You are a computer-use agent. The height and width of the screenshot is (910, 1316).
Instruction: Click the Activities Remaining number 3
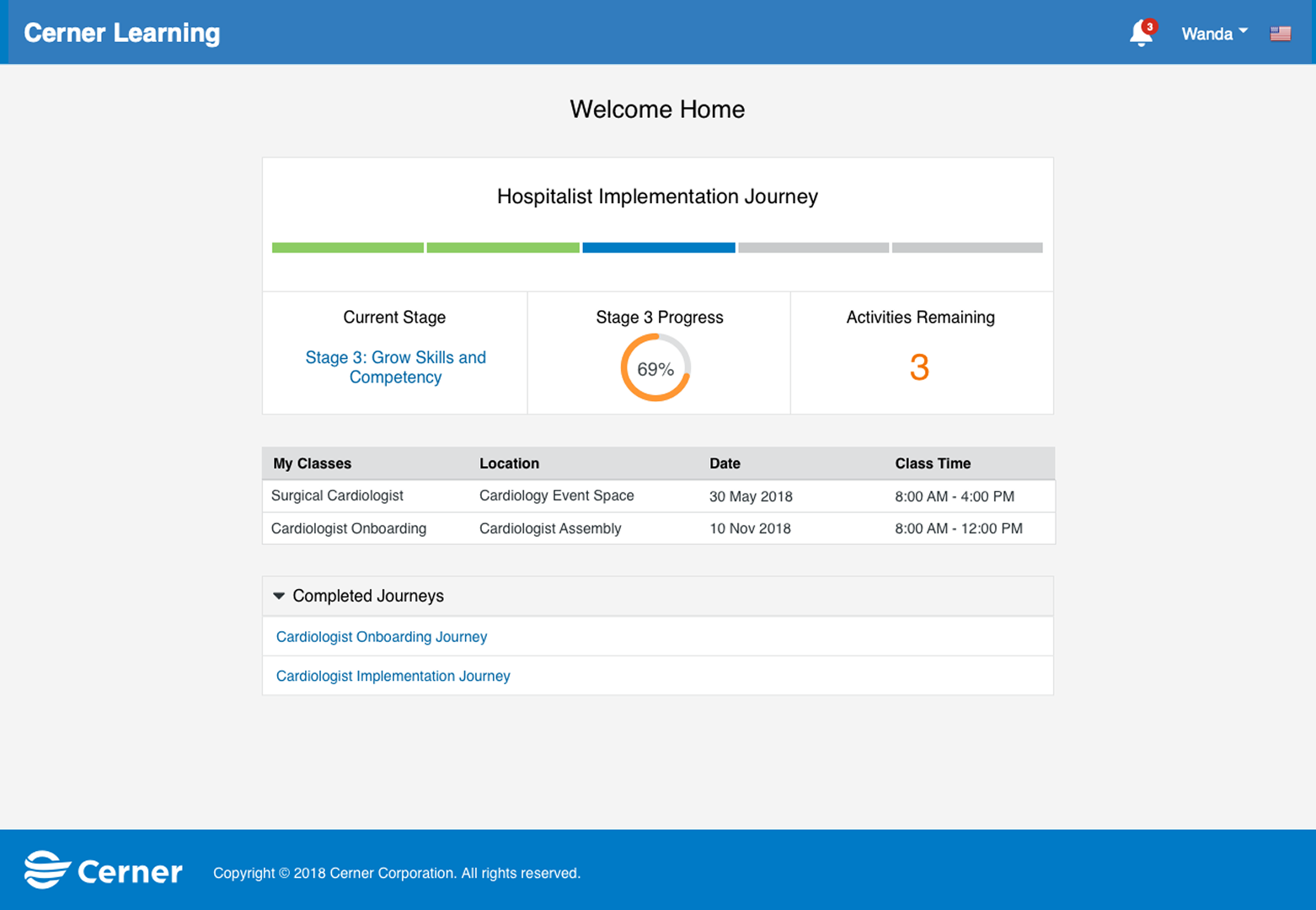919,367
